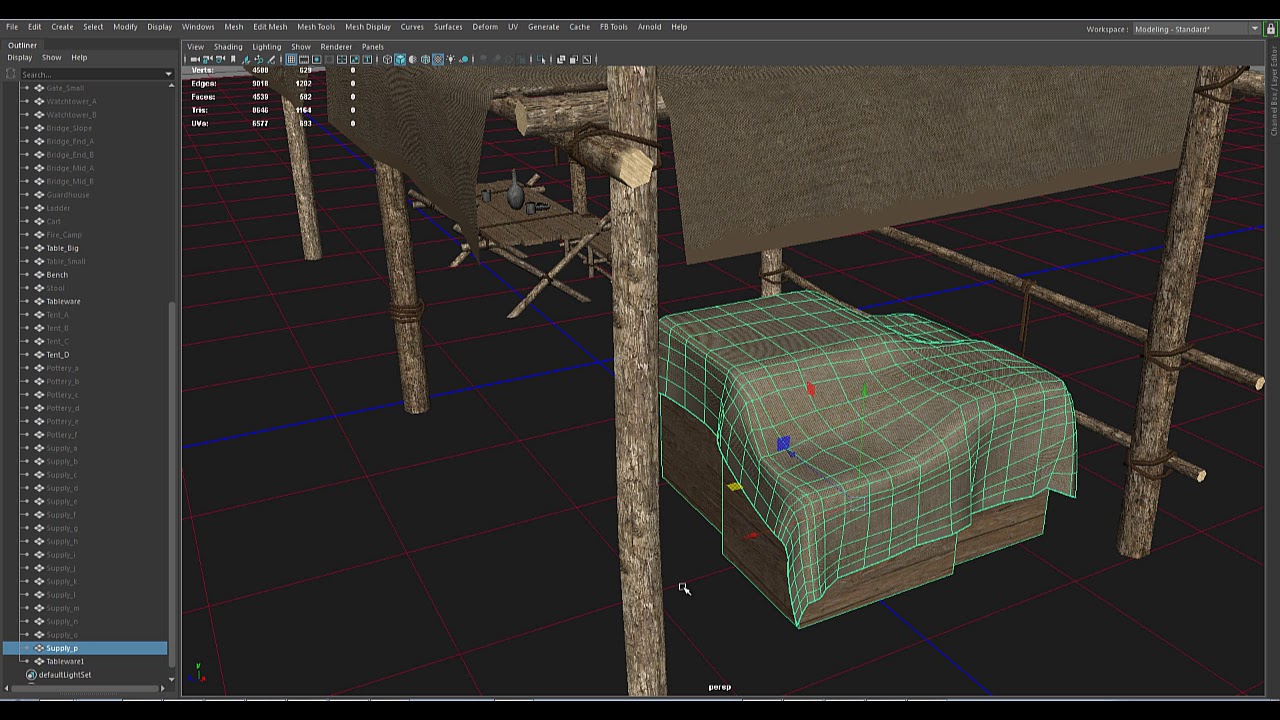Open the Outliner search filter arrow

(168, 74)
